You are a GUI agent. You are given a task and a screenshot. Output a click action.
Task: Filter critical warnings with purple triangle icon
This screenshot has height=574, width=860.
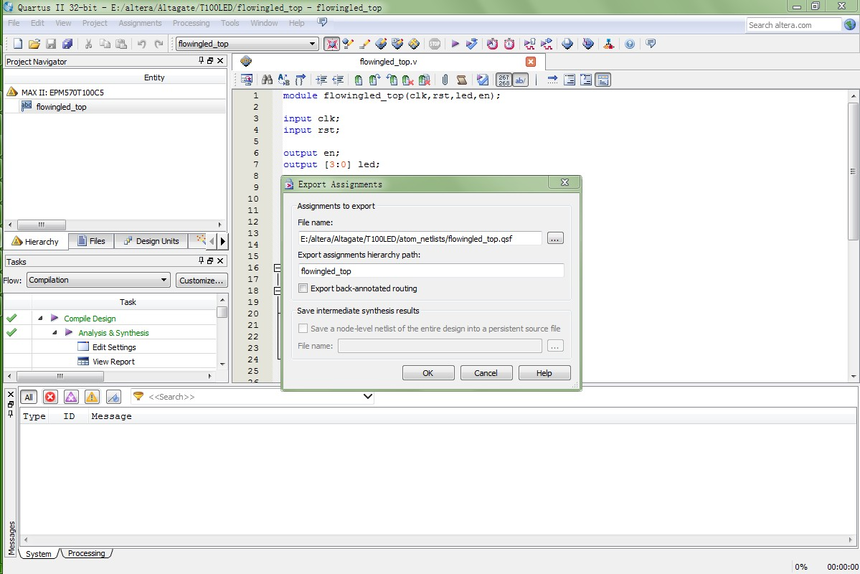(71, 397)
